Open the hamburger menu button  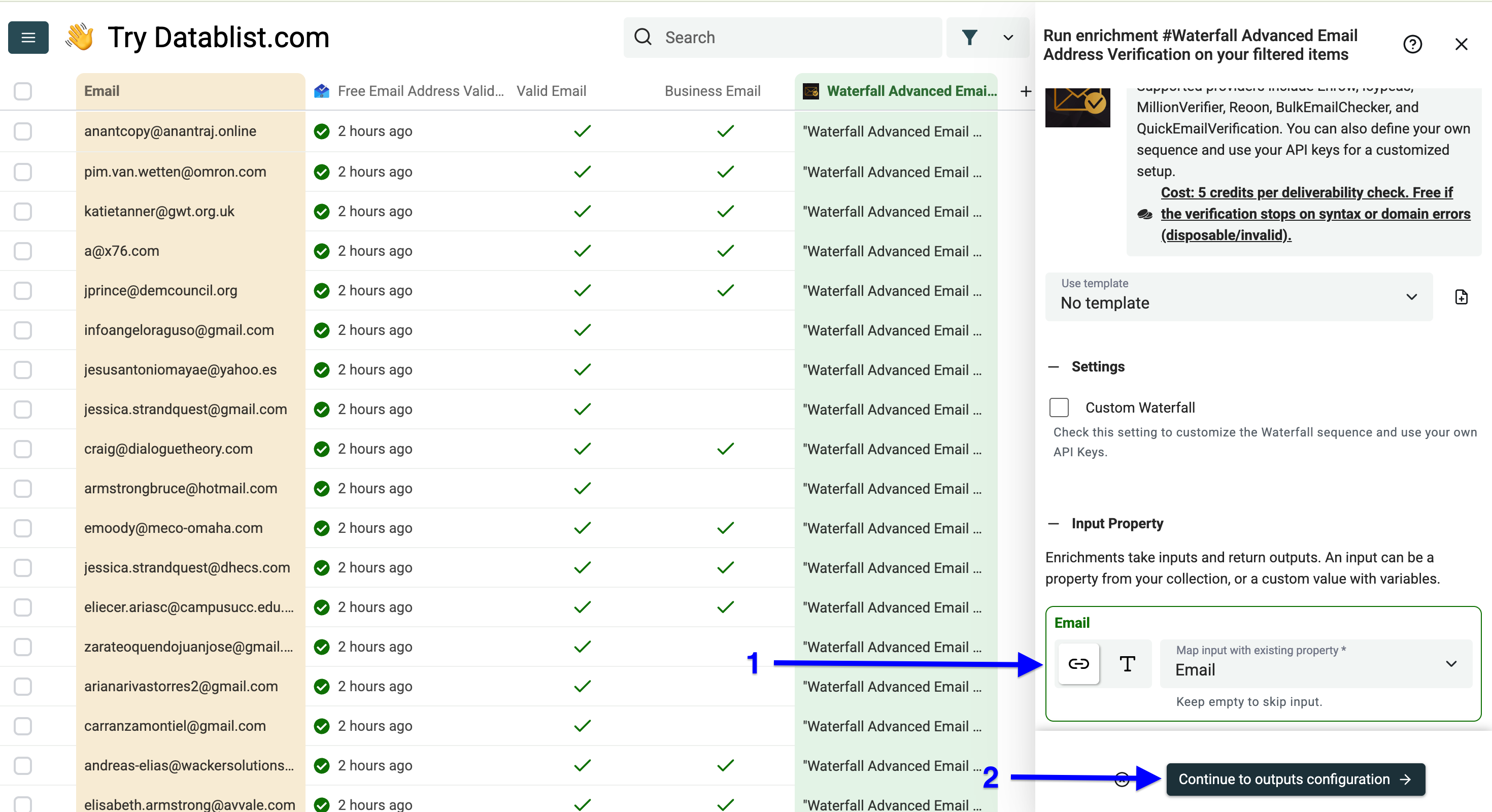28,38
